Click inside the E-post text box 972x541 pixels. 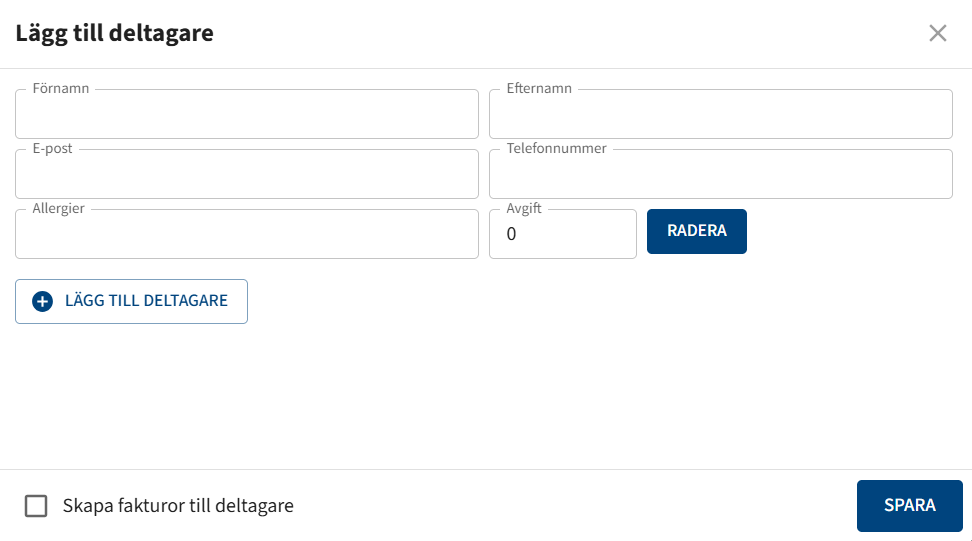[246, 175]
